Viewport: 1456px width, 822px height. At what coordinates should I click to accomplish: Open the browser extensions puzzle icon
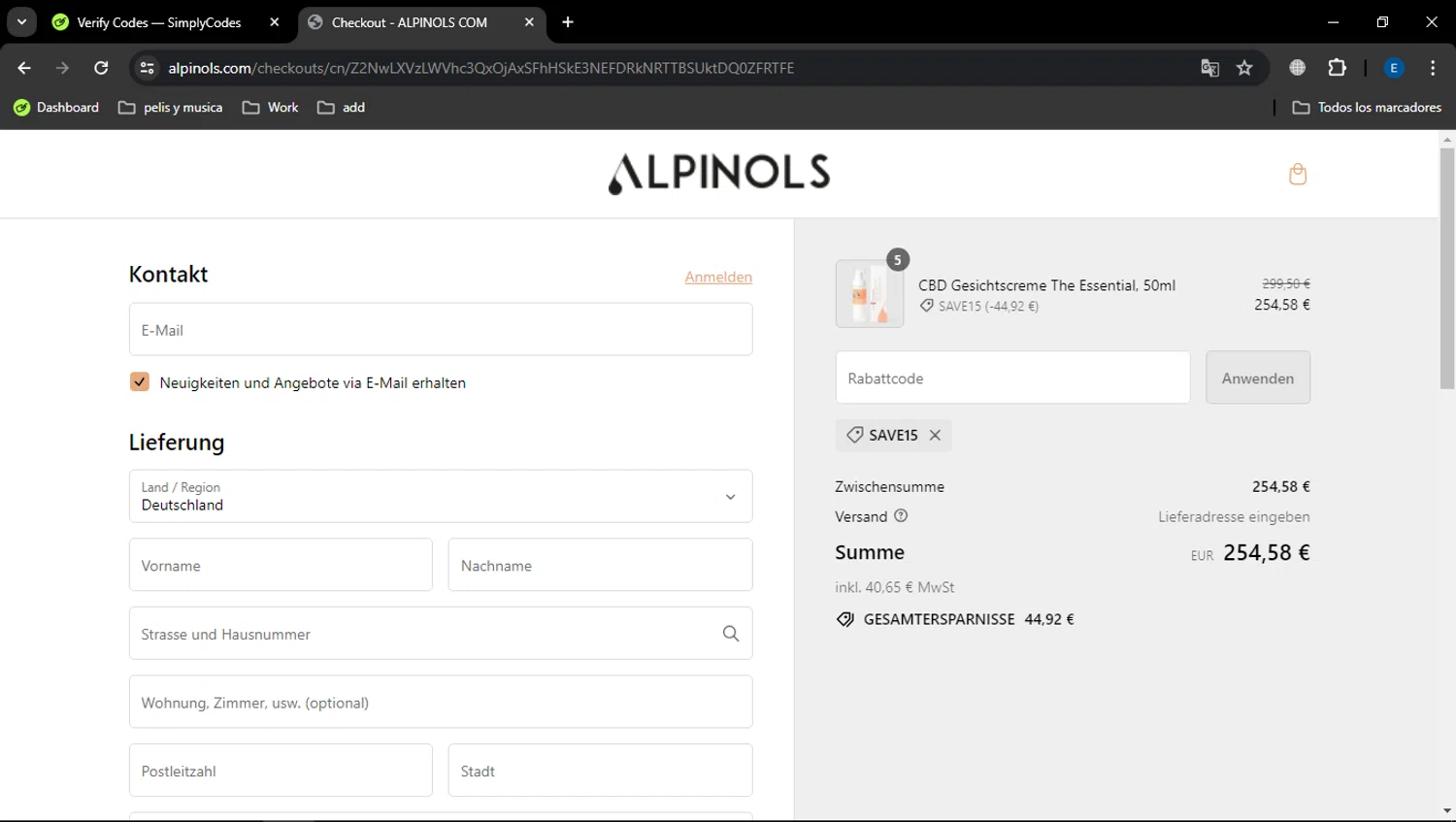(x=1338, y=68)
